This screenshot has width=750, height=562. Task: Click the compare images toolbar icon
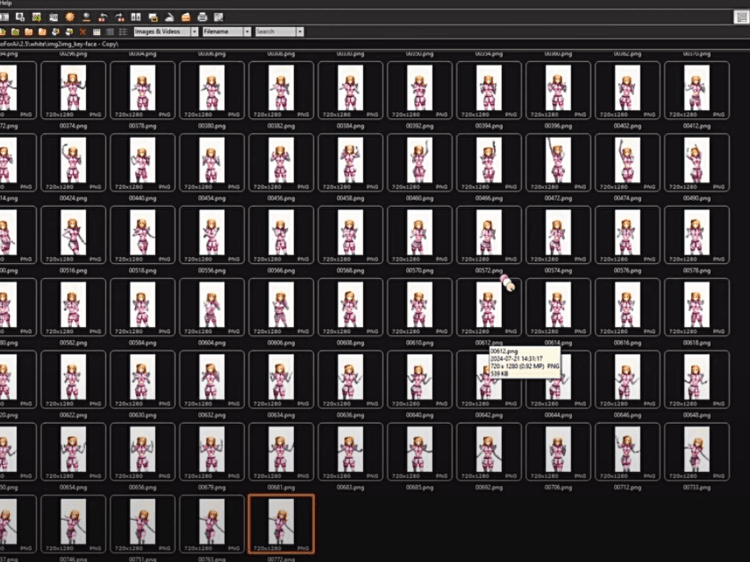(136, 17)
